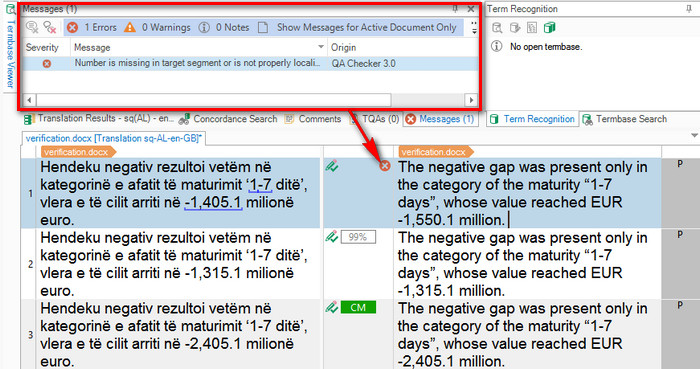Toggle the 1 Errors filter button
700x369 pixels.
pos(92,28)
